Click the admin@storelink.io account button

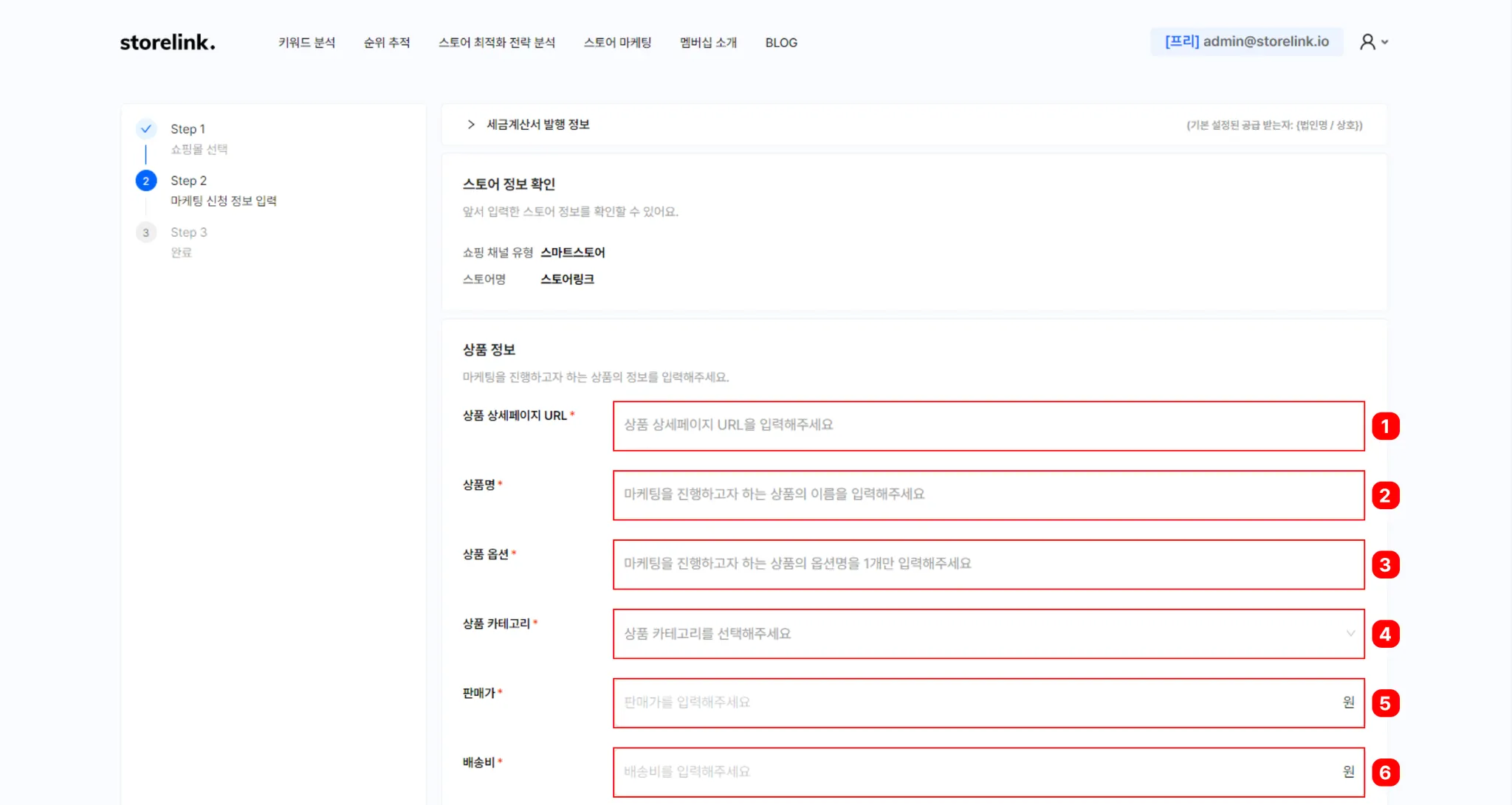click(x=1246, y=42)
